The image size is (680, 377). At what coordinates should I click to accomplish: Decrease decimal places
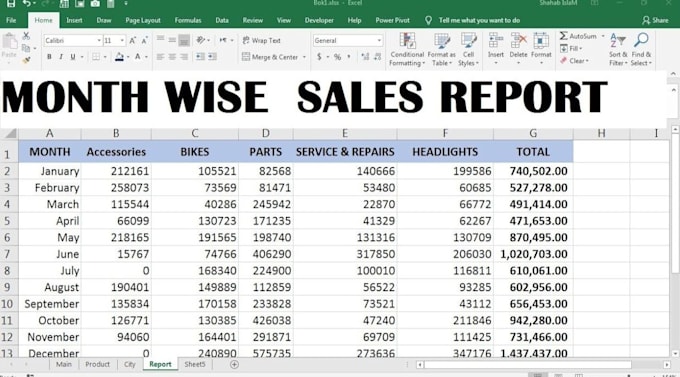point(377,57)
